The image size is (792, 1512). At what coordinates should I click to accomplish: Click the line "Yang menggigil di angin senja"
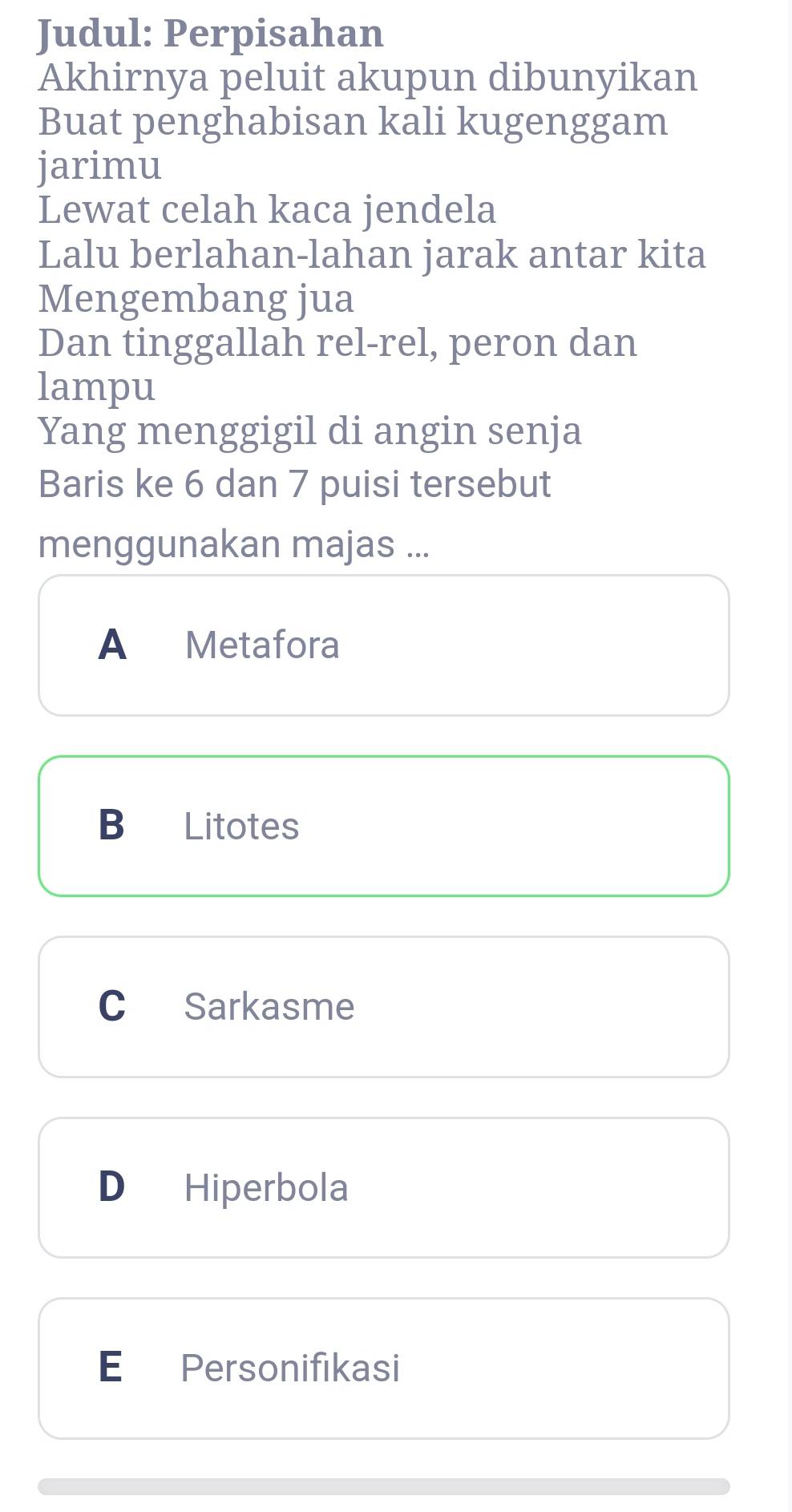point(310,431)
